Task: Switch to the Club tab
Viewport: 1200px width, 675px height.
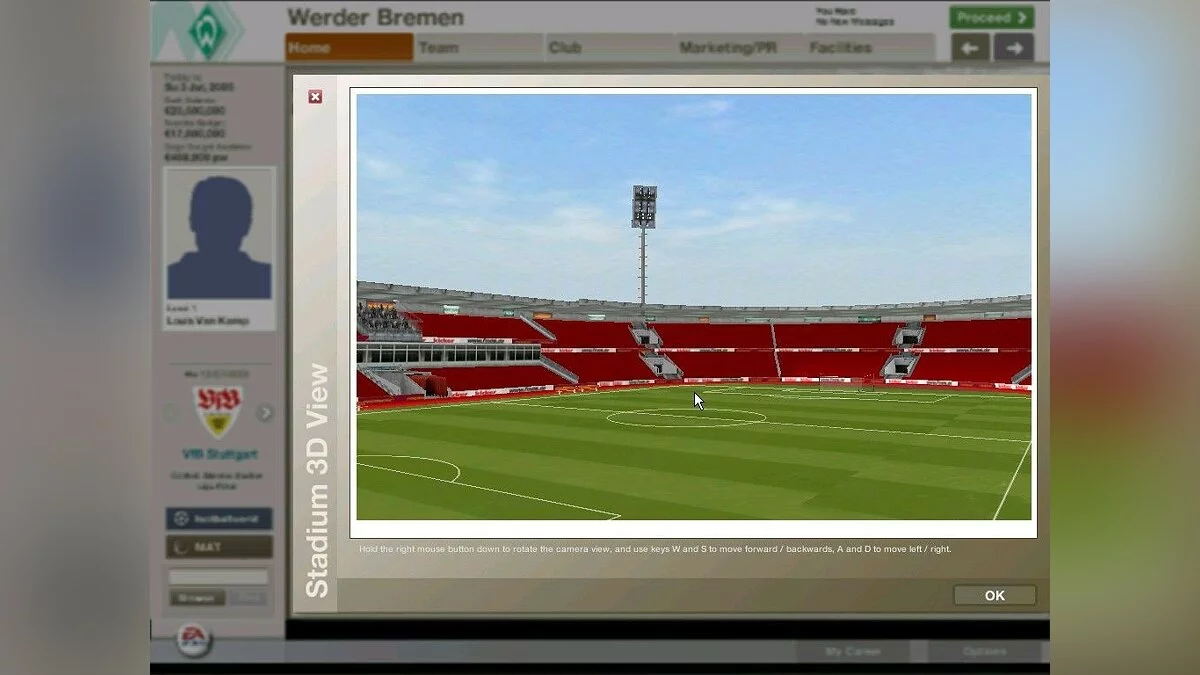Action: pyautogui.click(x=609, y=47)
